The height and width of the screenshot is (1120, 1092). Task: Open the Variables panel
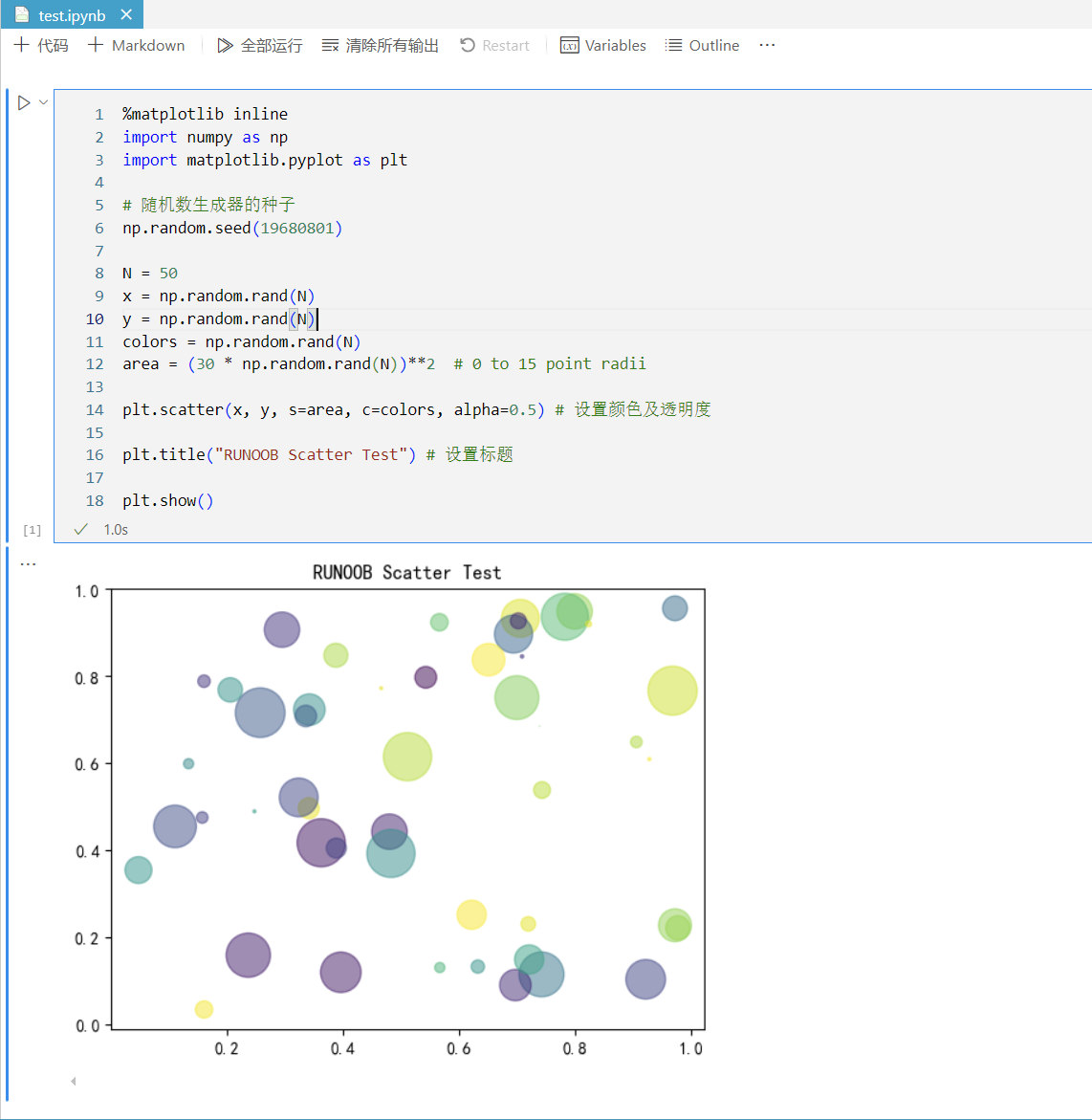tap(603, 45)
